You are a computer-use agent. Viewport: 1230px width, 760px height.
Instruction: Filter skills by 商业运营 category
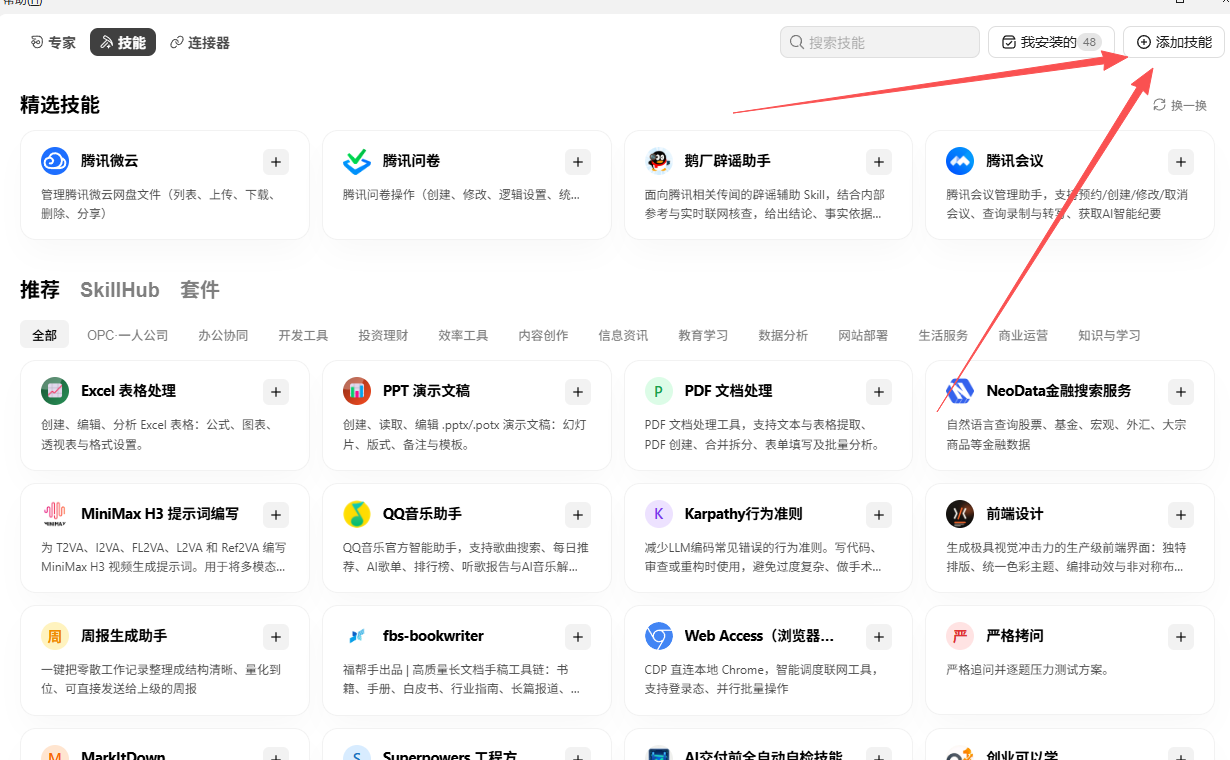click(x=1023, y=335)
